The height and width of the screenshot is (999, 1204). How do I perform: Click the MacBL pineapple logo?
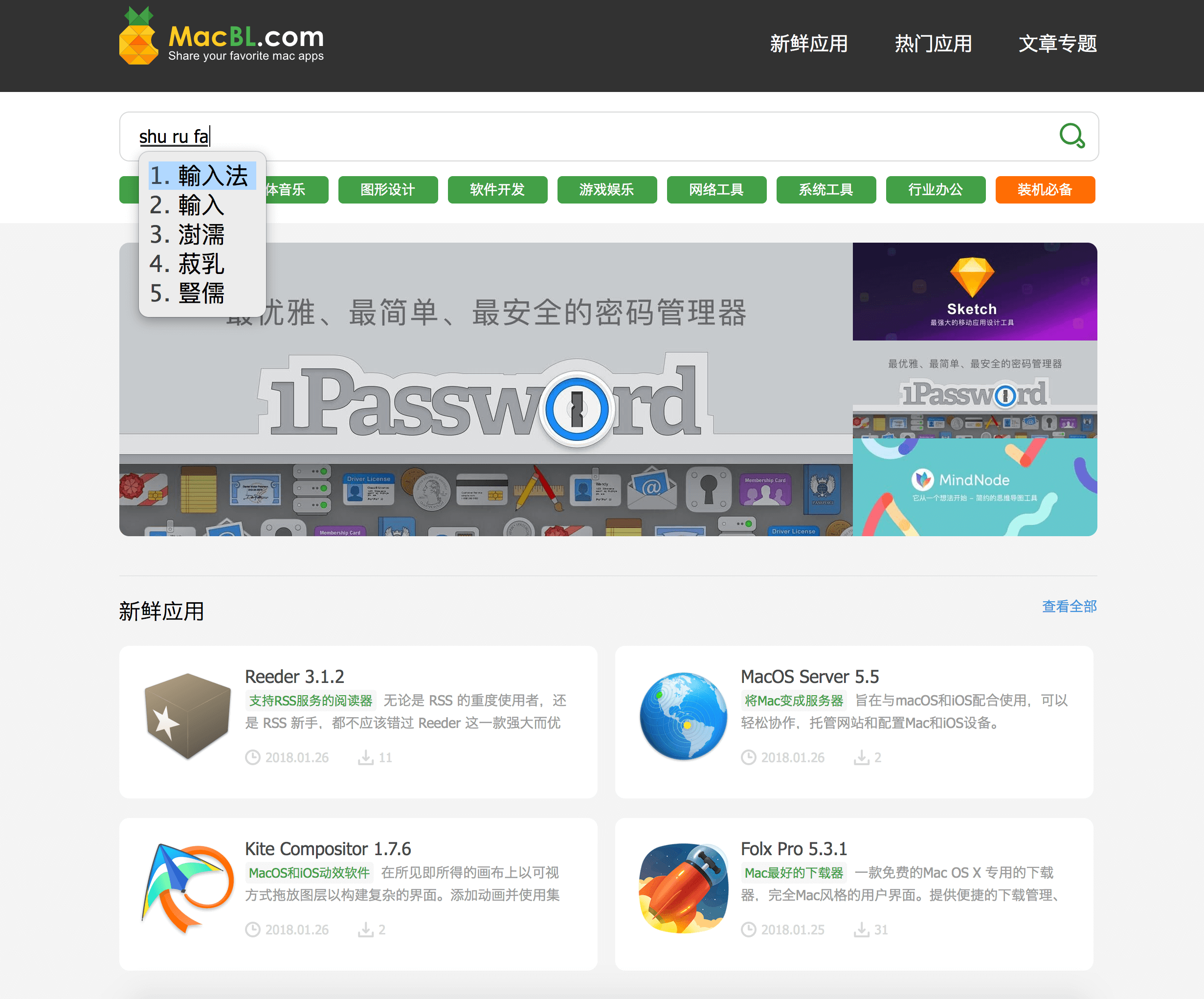pyautogui.click(x=138, y=36)
